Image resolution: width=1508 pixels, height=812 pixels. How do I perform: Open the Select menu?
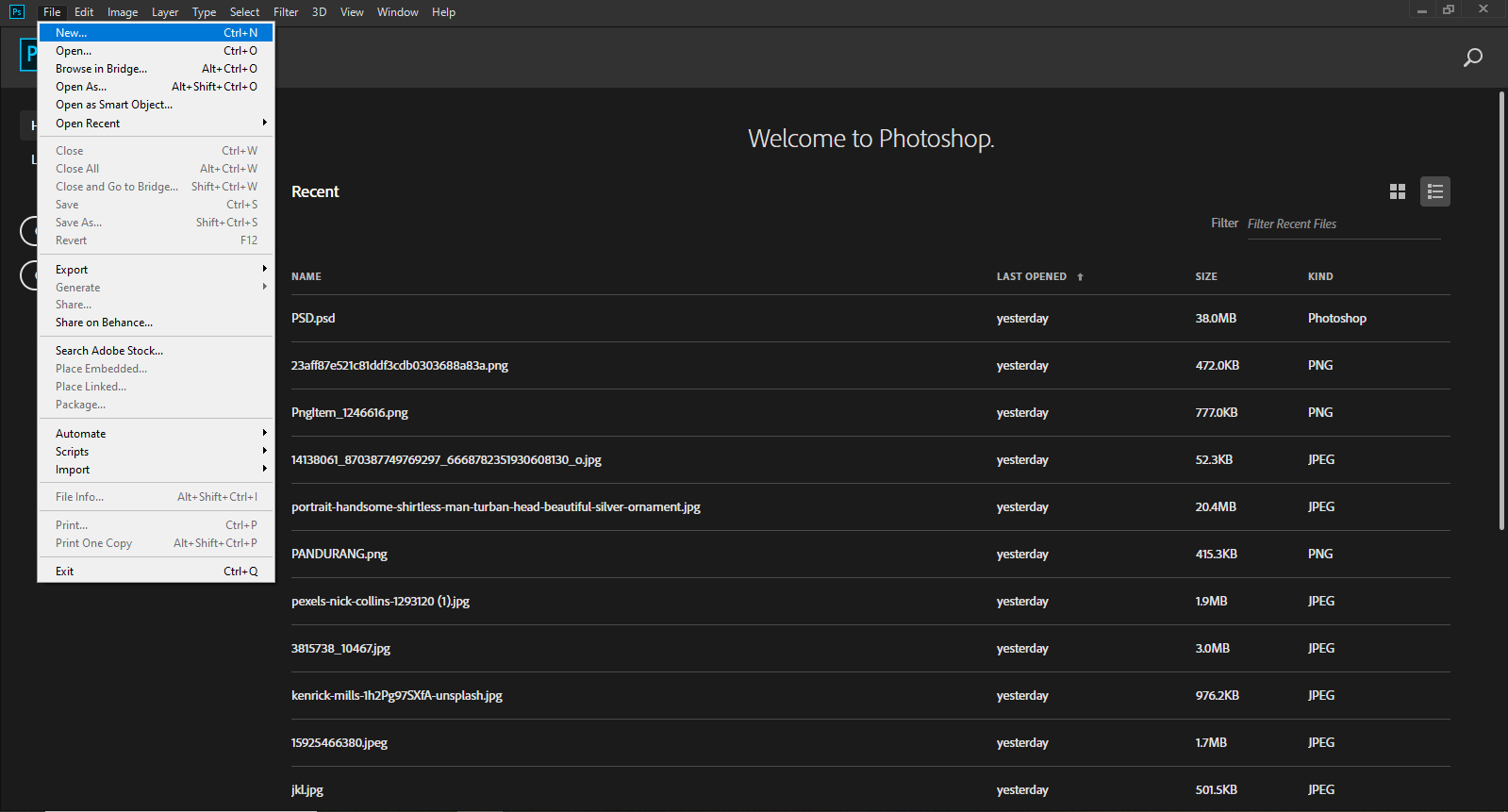(x=244, y=12)
